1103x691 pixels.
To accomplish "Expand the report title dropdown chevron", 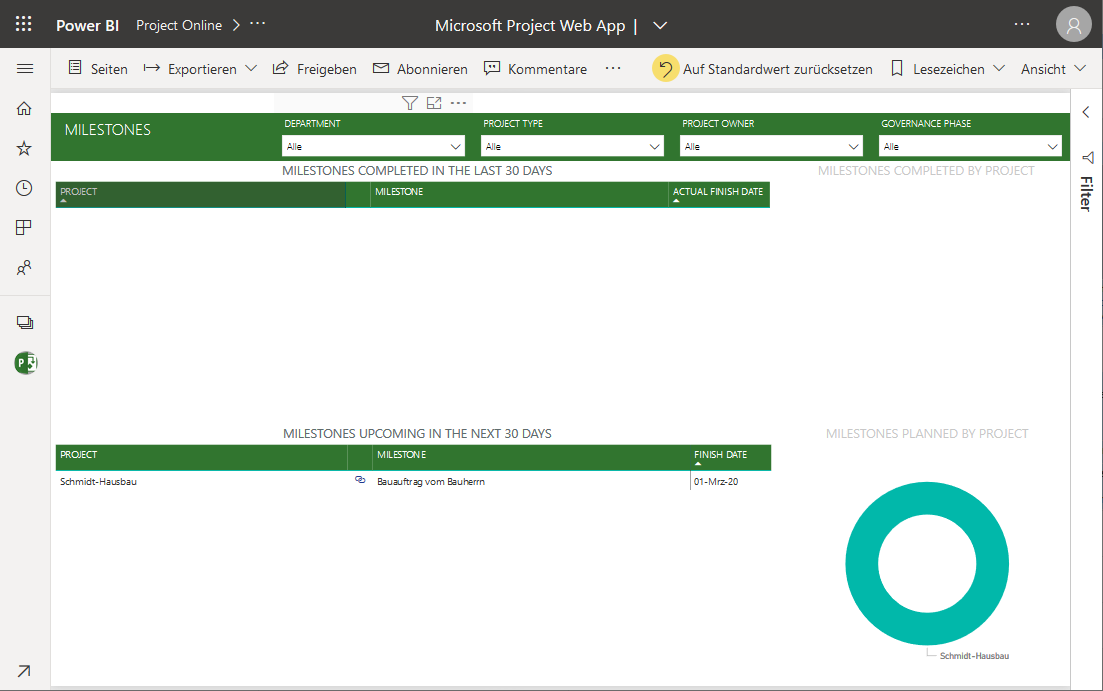I will (x=660, y=25).
